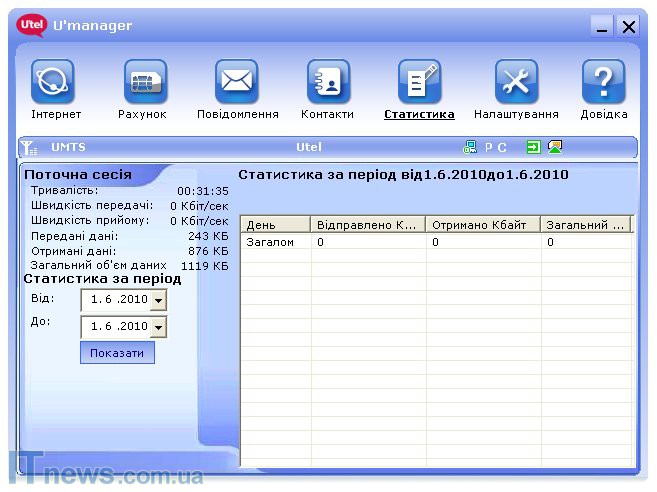The width and height of the screenshot is (657, 492).
Task: Open Повідомлення envelope icon
Action: [237, 83]
